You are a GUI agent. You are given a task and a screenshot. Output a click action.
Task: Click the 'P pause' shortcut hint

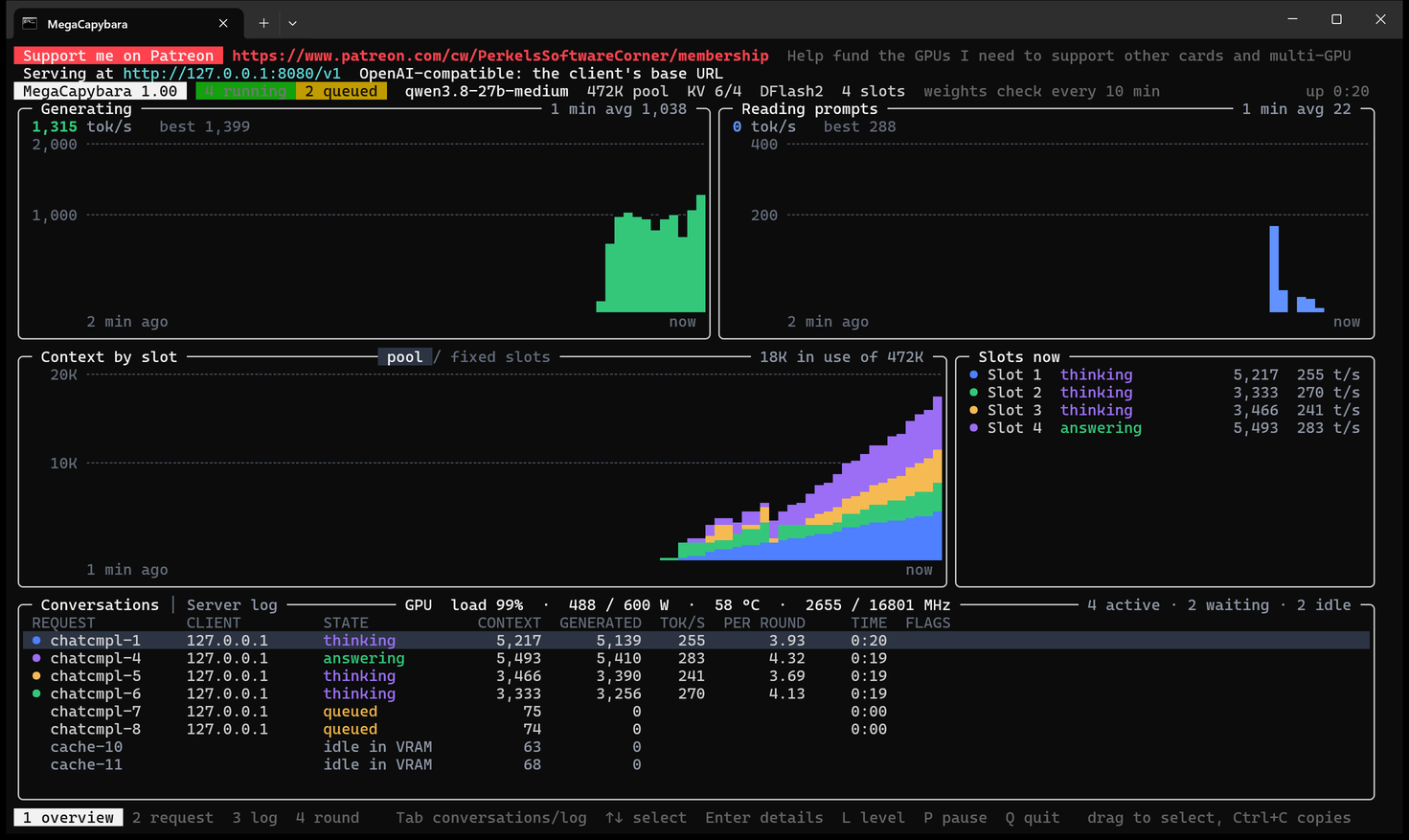955,818
